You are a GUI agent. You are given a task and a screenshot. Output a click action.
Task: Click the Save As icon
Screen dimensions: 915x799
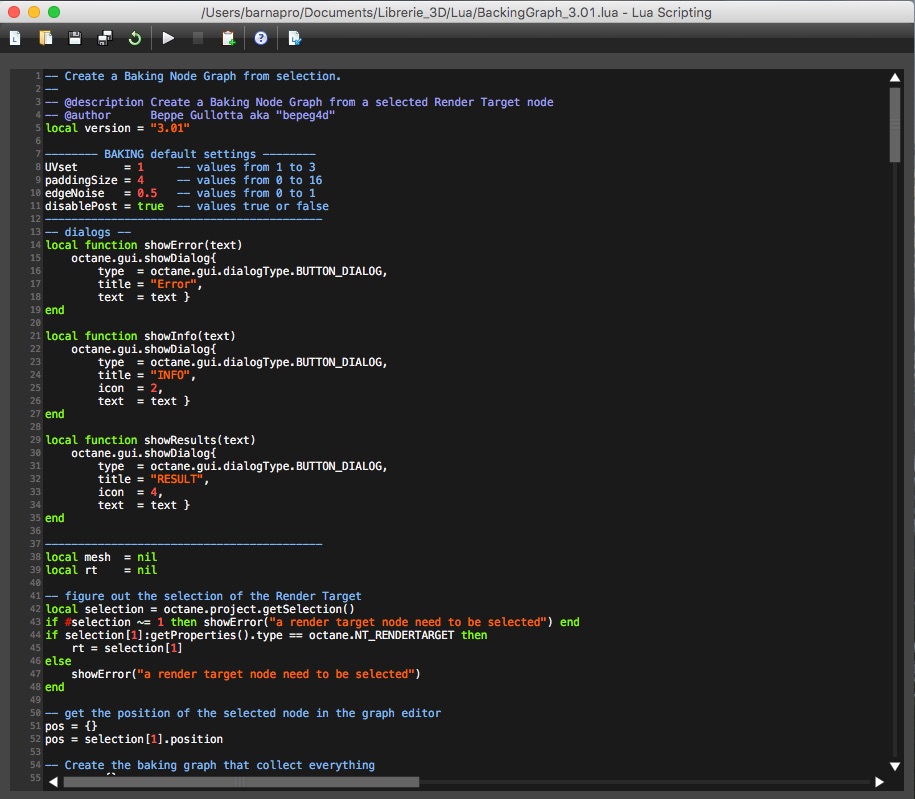pos(105,38)
